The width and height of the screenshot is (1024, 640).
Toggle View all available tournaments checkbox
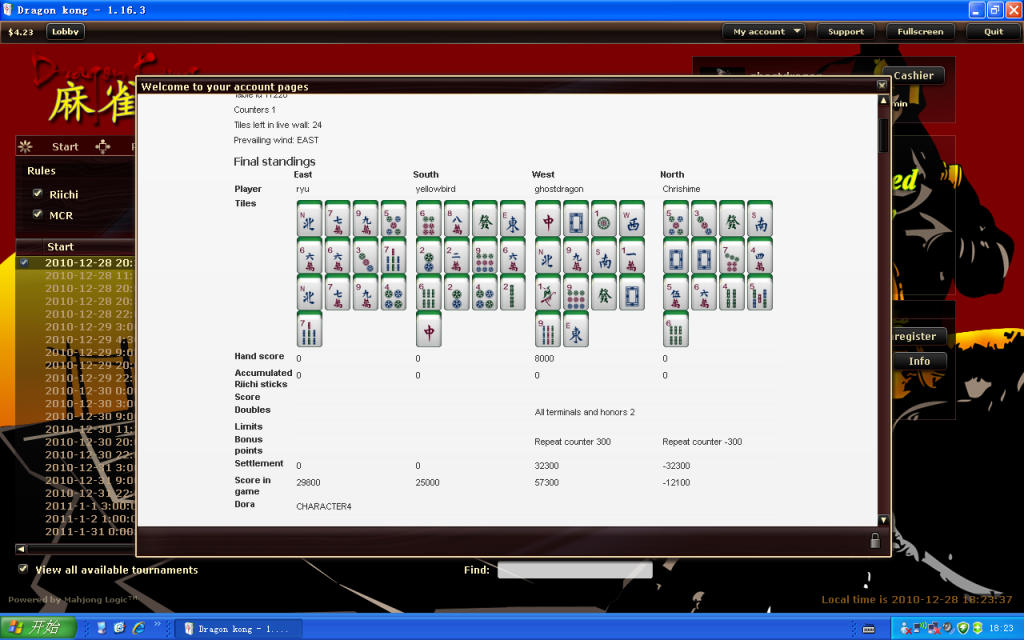24,569
